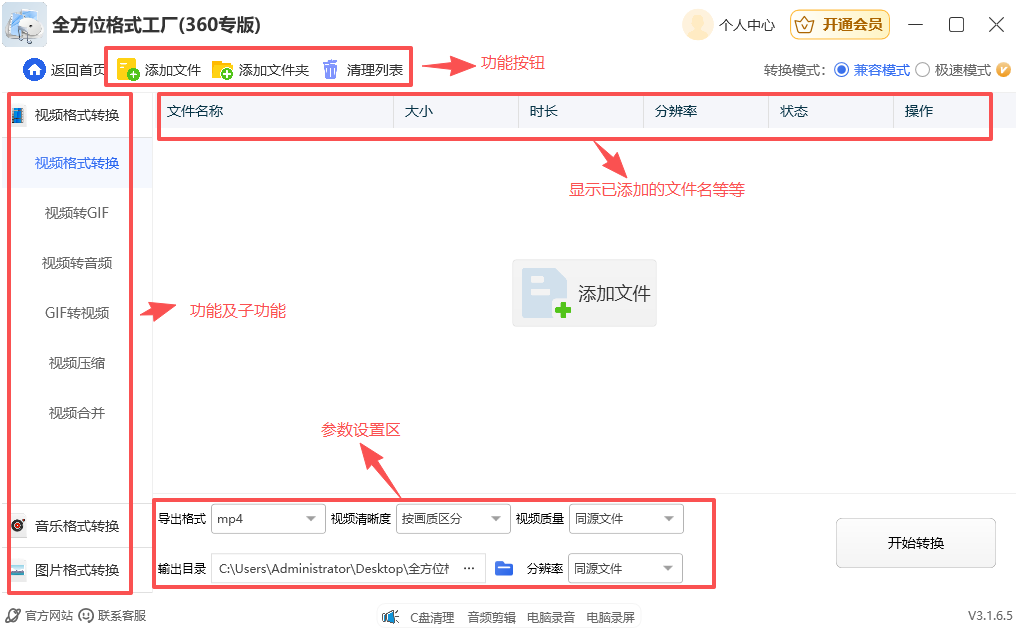This screenshot has height=635, width=1018.
Task: Click the Return to Home icon
Action: tap(35, 70)
